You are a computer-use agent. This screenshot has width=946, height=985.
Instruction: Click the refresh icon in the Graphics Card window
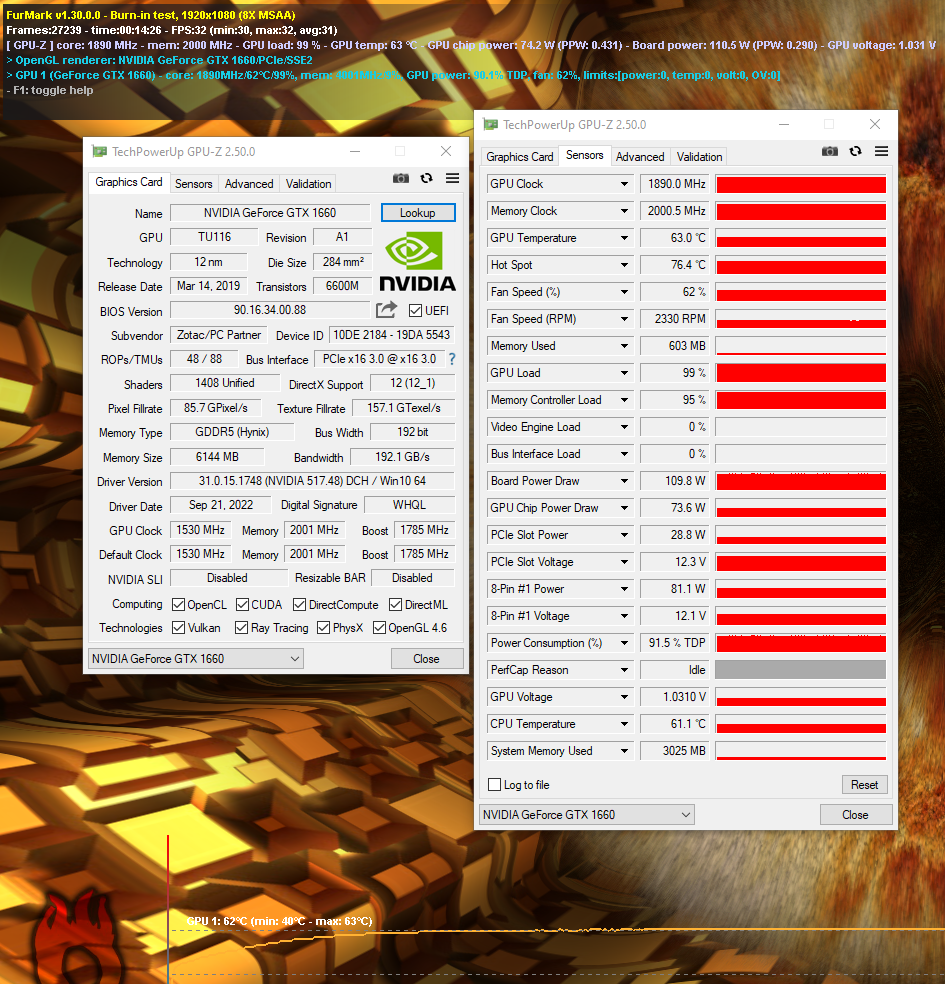[x=427, y=178]
